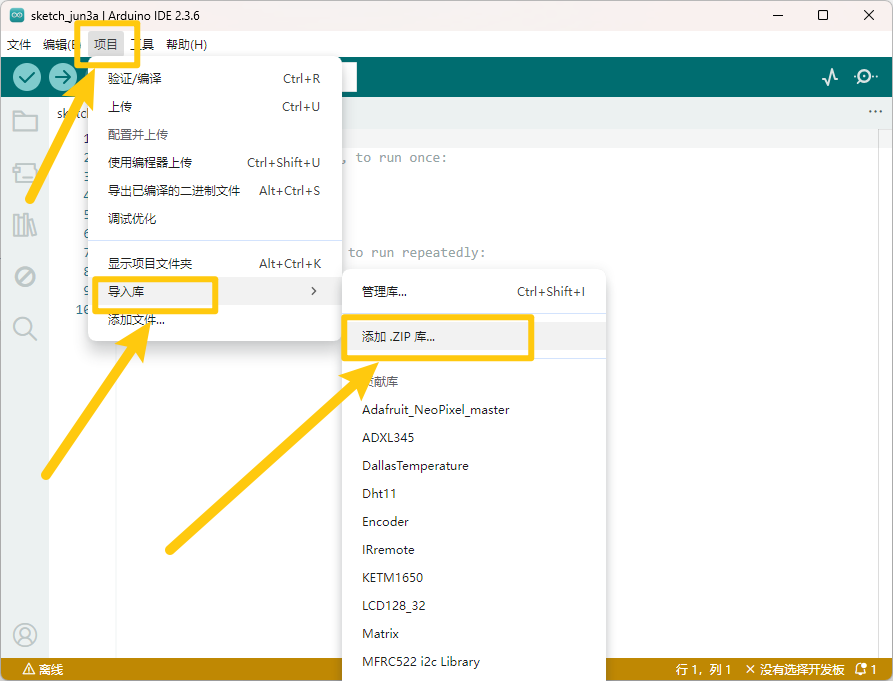This screenshot has height=681, width=893.
Task: Choose 添加 .ZIP 库... in submenu
Action: [473, 337]
